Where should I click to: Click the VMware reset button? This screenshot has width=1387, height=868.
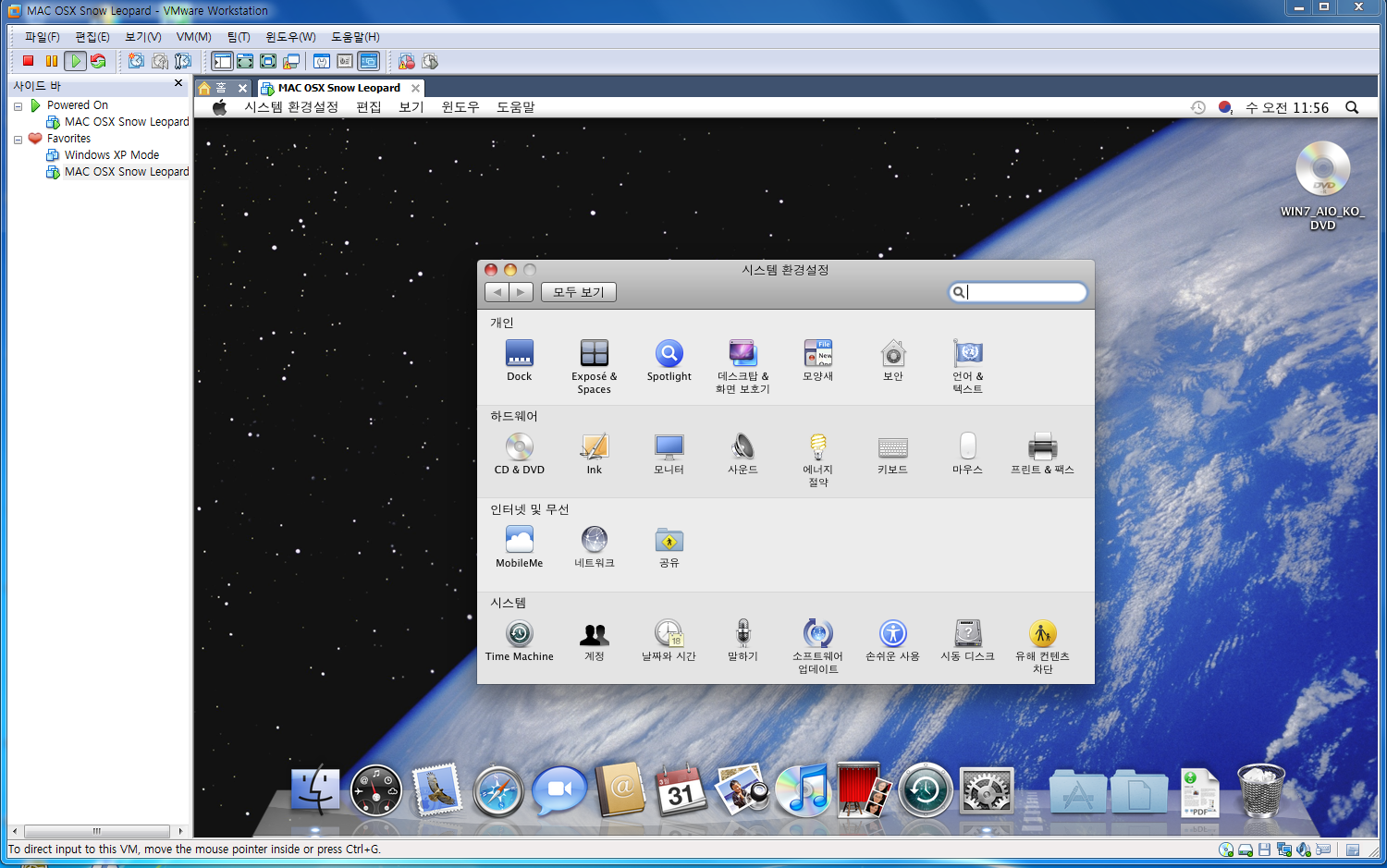(98, 61)
